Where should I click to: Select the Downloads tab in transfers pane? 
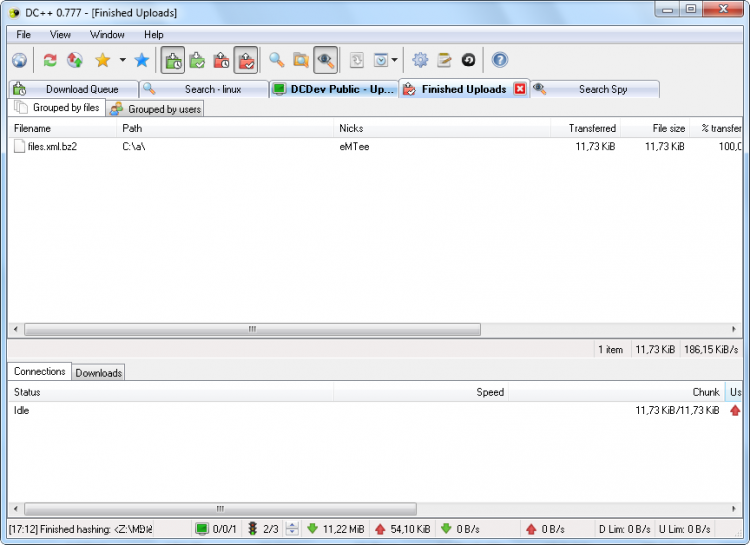99,373
